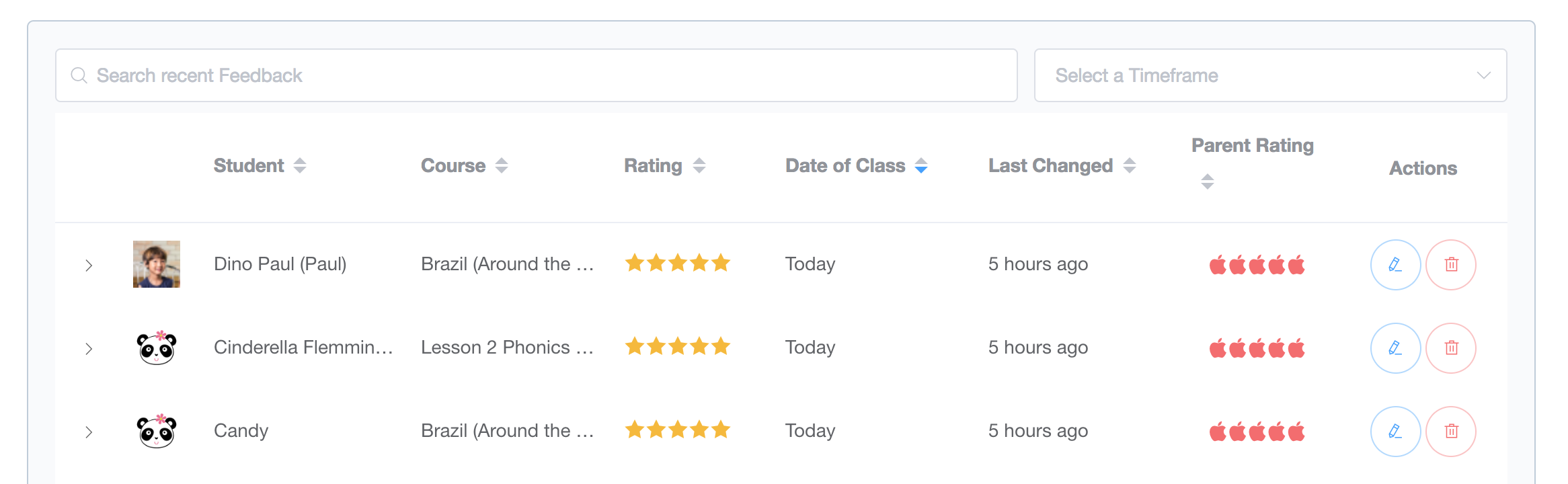Edit Cinderella Flemming's feedback
This screenshot has width=1568, height=484.
[1395, 348]
